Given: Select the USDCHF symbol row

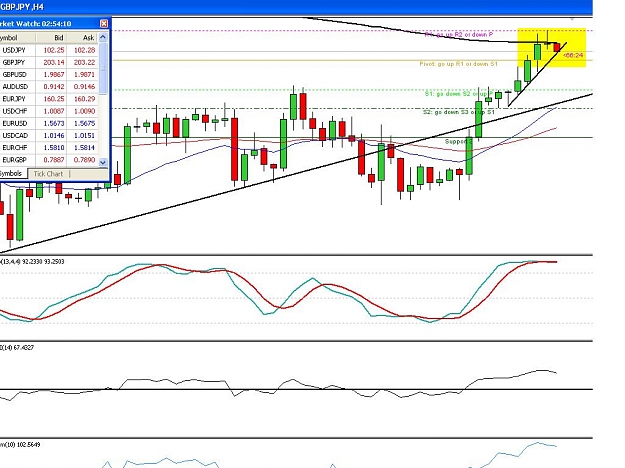Looking at the screenshot, I should click(49, 111).
